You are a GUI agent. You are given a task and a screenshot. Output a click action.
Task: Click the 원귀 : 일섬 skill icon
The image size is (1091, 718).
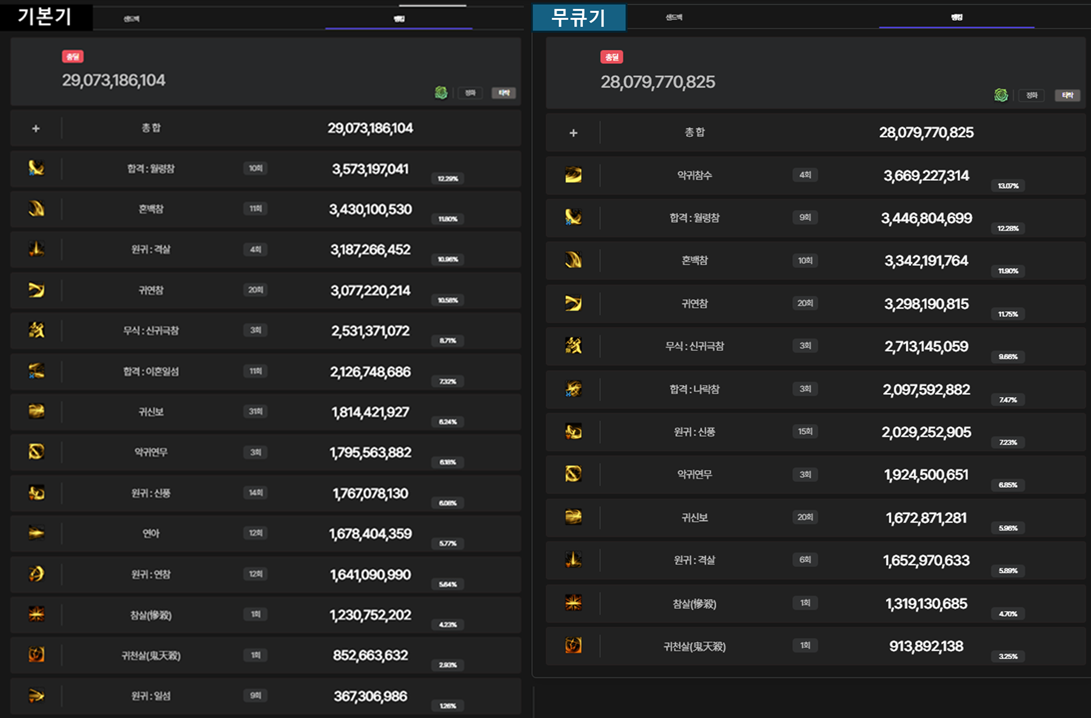pyautogui.click(x=37, y=695)
